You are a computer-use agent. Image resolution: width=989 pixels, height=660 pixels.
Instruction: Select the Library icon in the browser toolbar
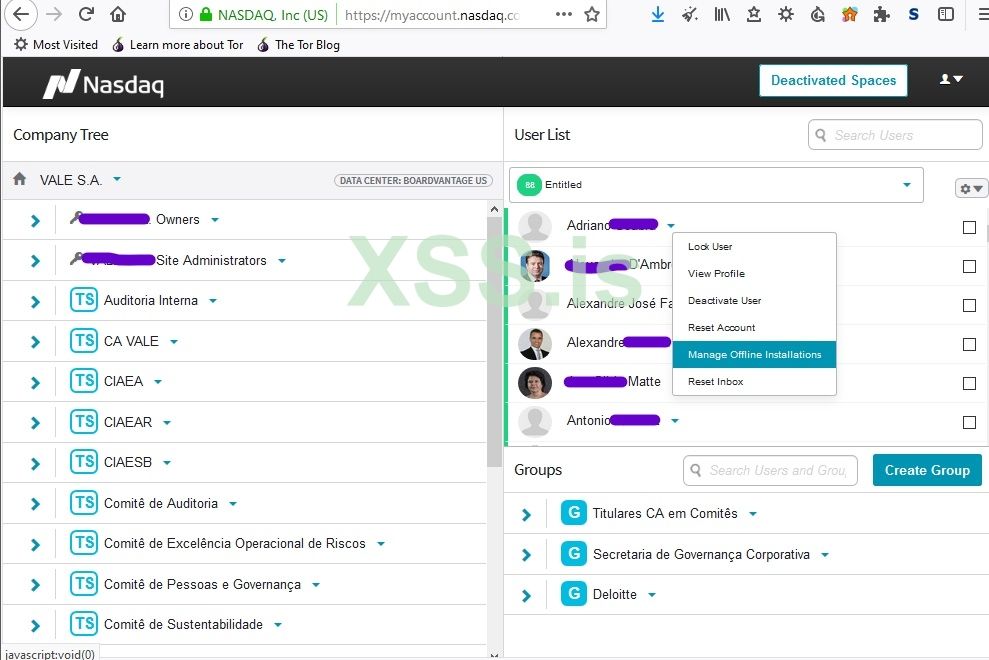point(722,14)
